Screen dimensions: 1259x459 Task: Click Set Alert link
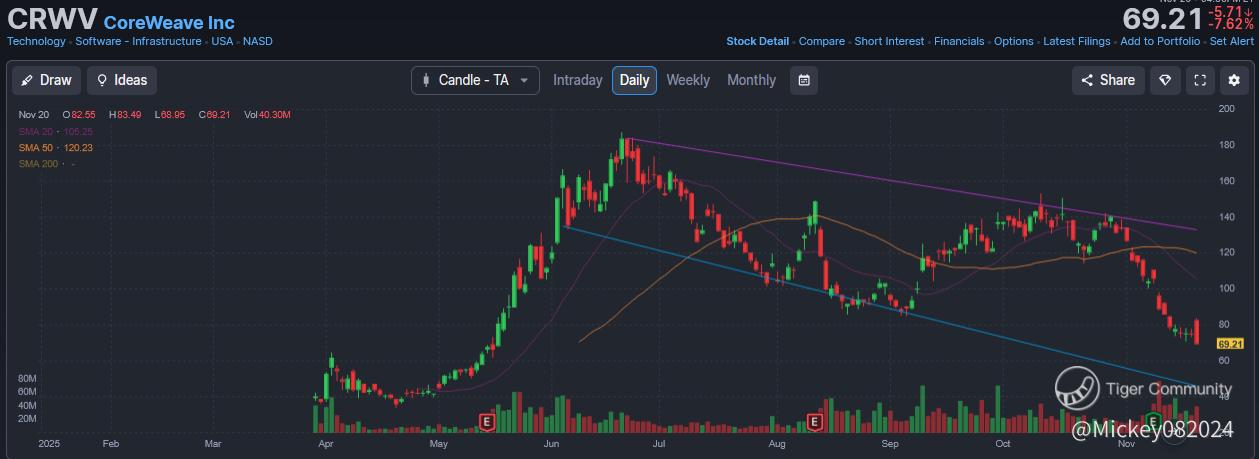coord(1232,42)
